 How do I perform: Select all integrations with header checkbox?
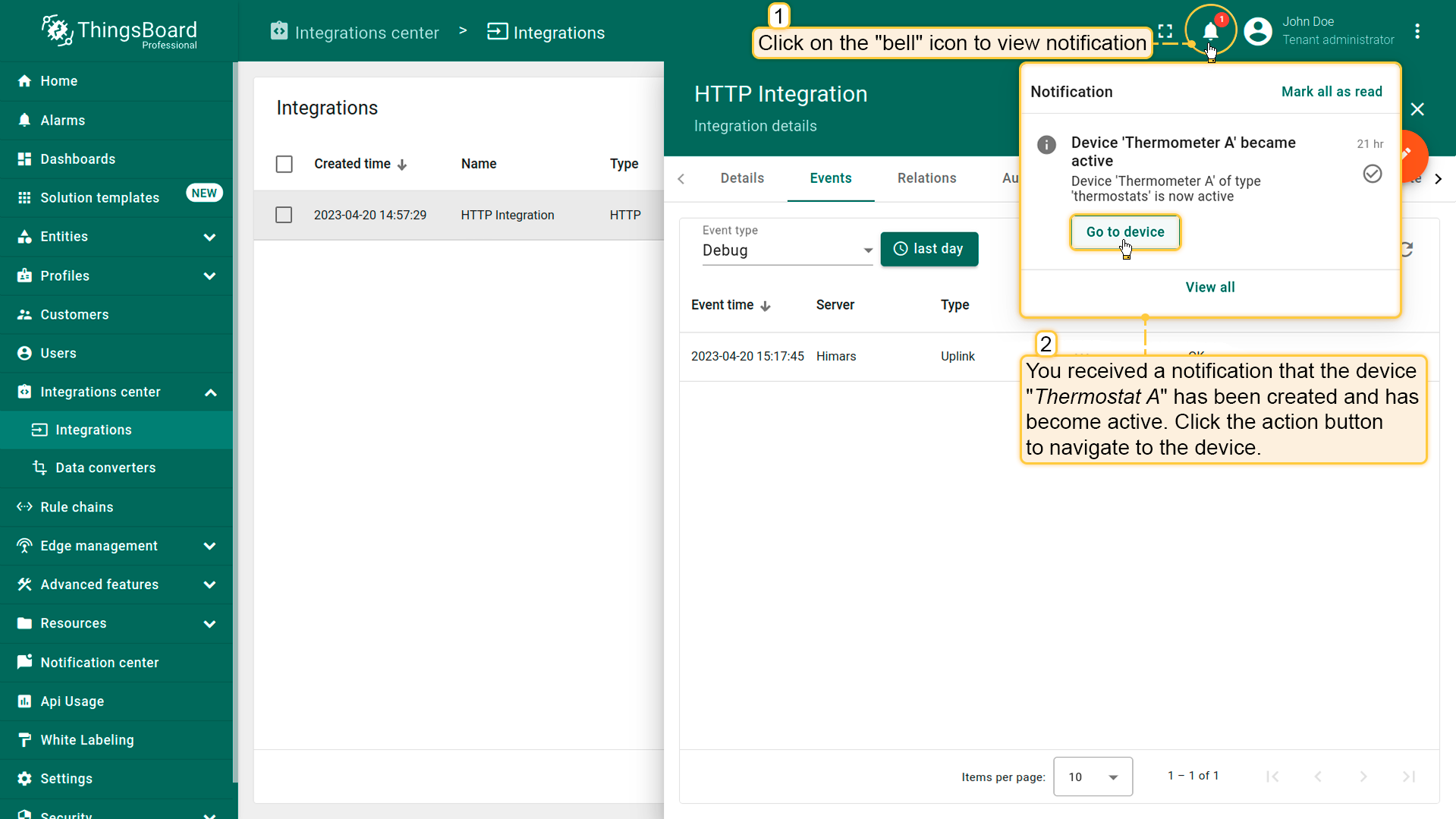coord(284,164)
